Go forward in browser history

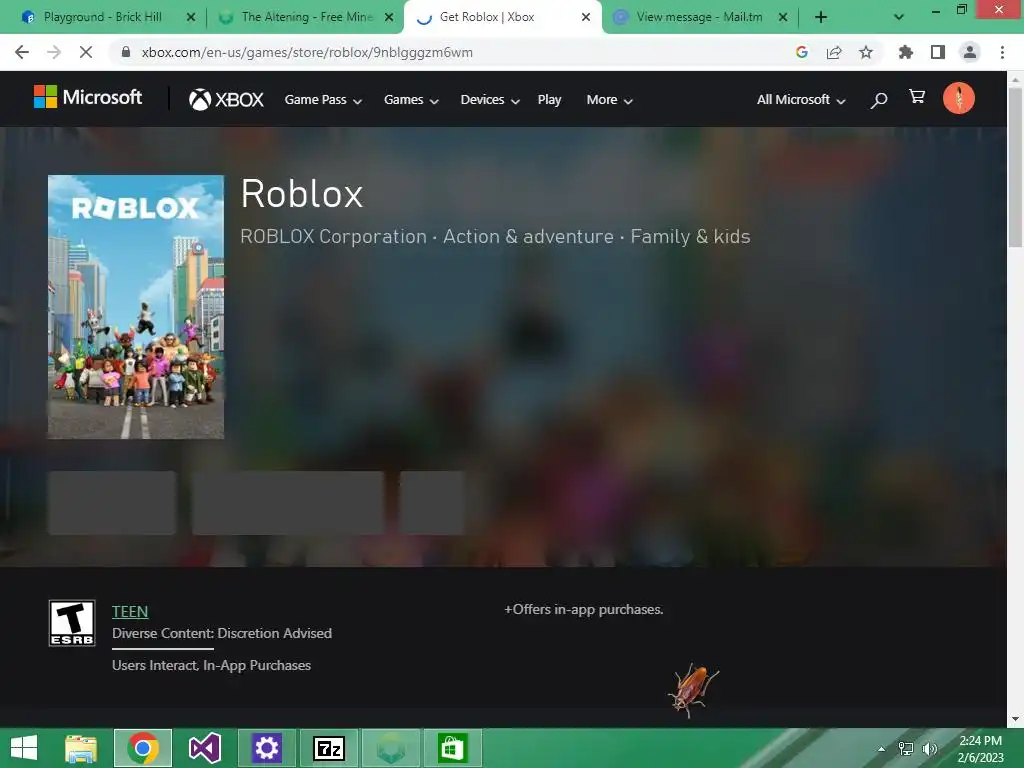click(54, 52)
